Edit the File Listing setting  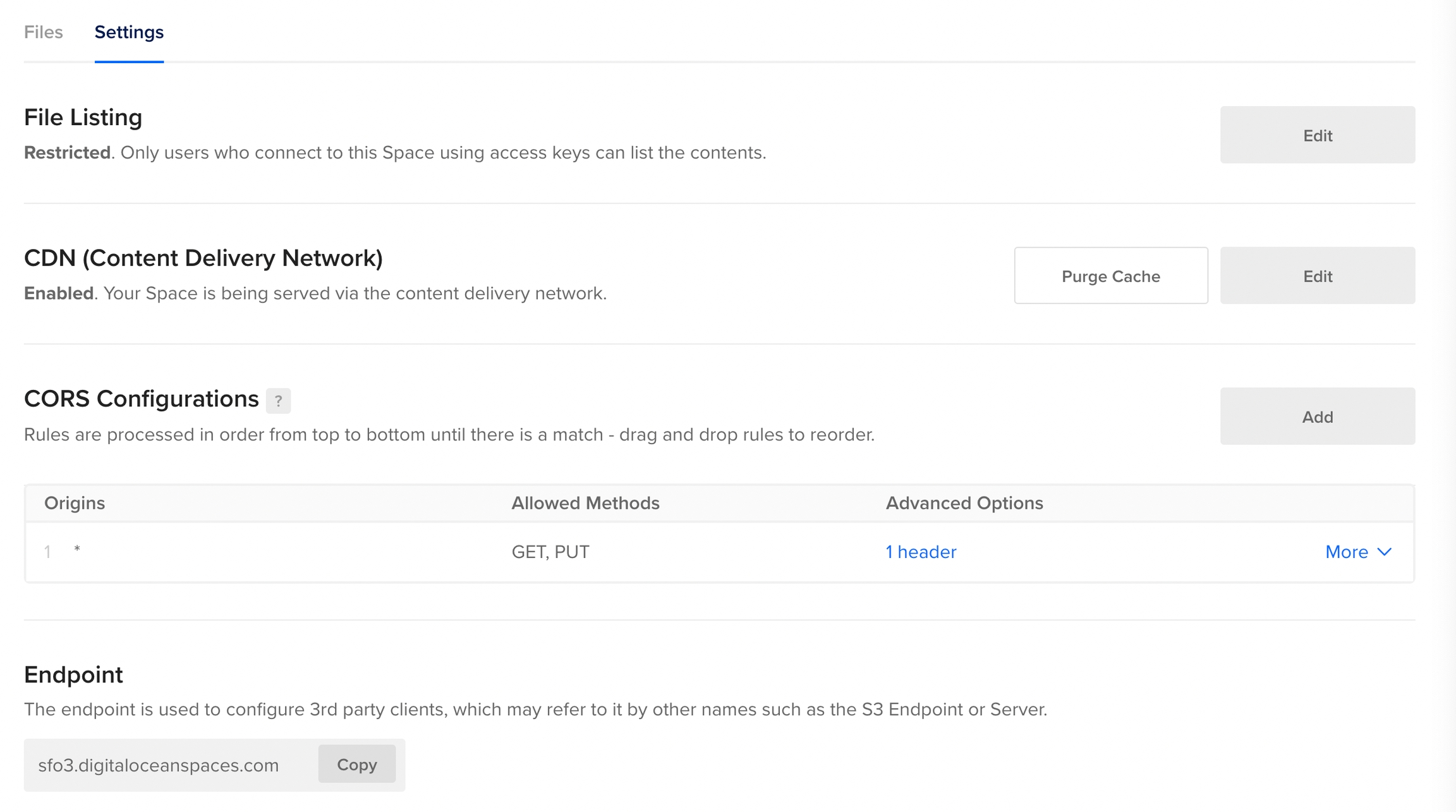[1317, 135]
